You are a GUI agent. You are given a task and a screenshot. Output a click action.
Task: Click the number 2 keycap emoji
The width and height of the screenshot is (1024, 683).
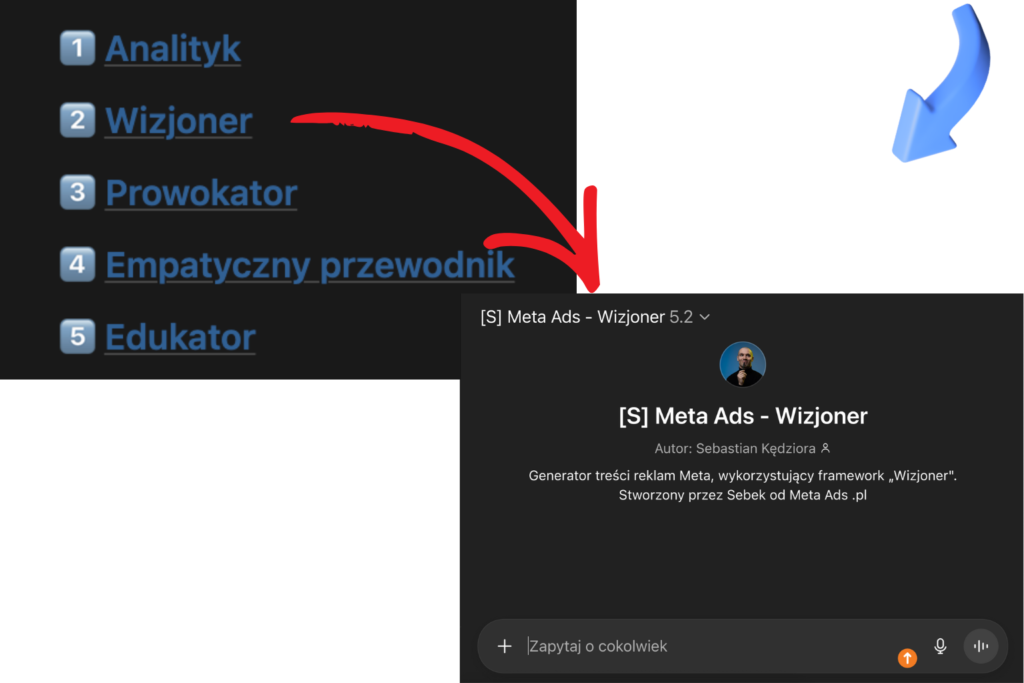78,120
